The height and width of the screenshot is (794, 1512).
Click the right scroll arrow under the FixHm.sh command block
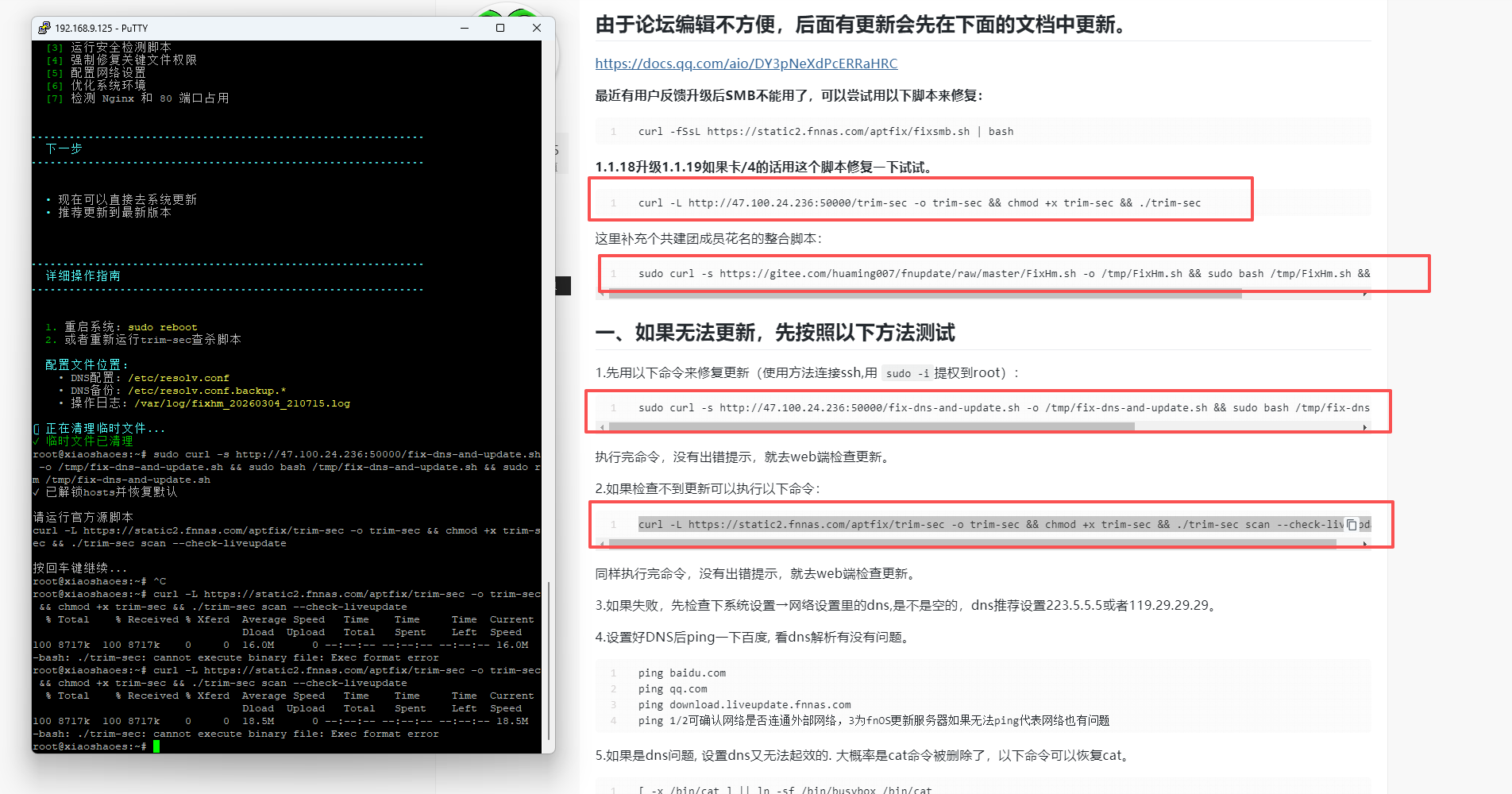(x=1364, y=294)
